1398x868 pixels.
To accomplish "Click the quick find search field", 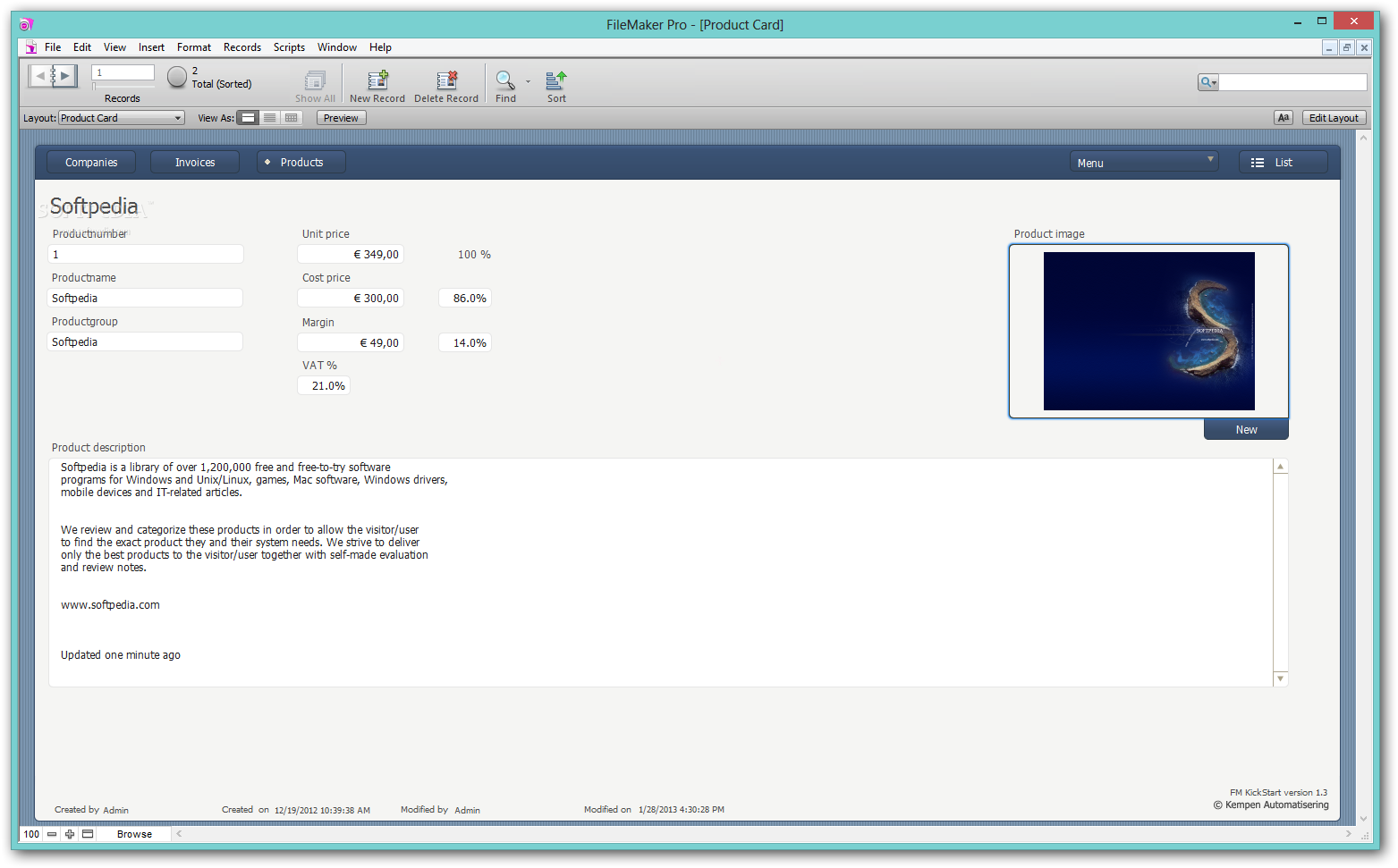I will tap(1292, 82).
